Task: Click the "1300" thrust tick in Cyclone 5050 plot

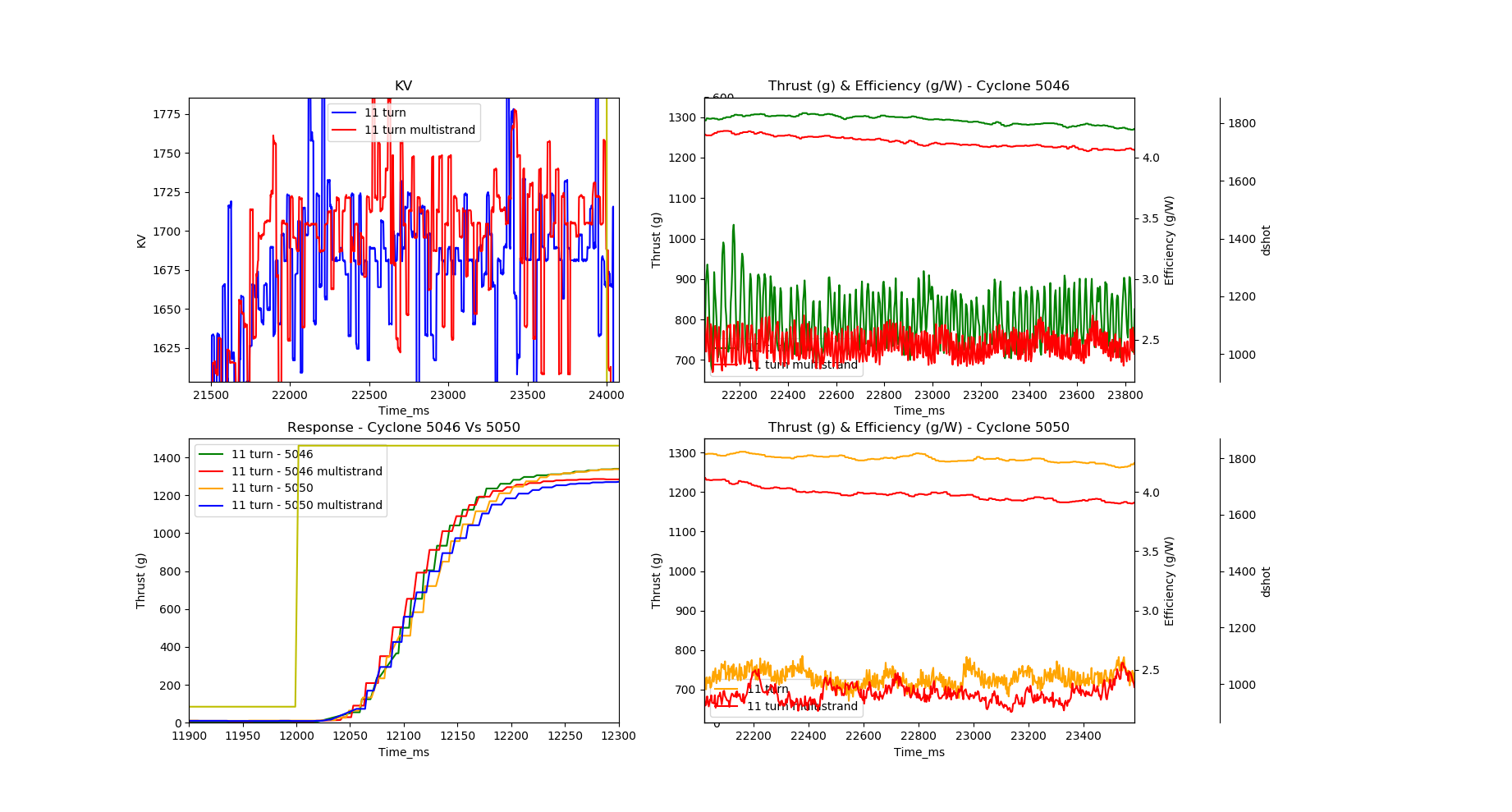Action: click(x=681, y=453)
